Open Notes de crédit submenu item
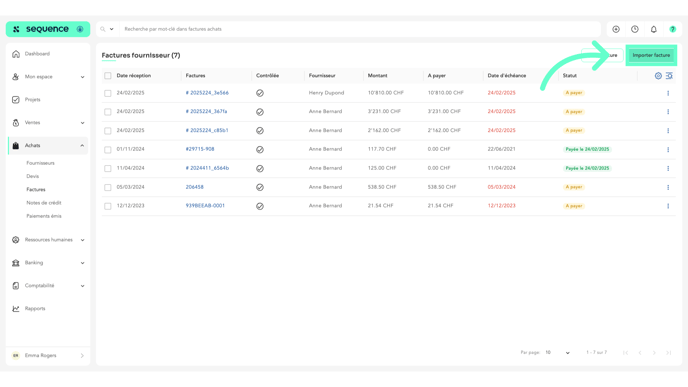Viewport: 688px width, 387px height. click(x=44, y=203)
